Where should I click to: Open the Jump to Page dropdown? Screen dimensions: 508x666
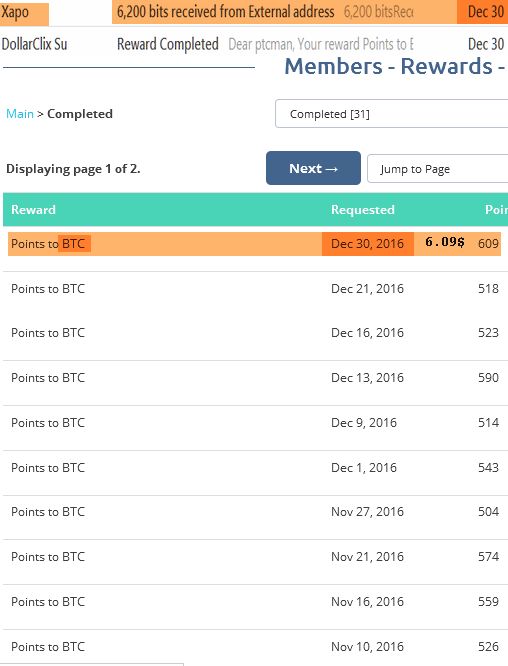tap(437, 169)
